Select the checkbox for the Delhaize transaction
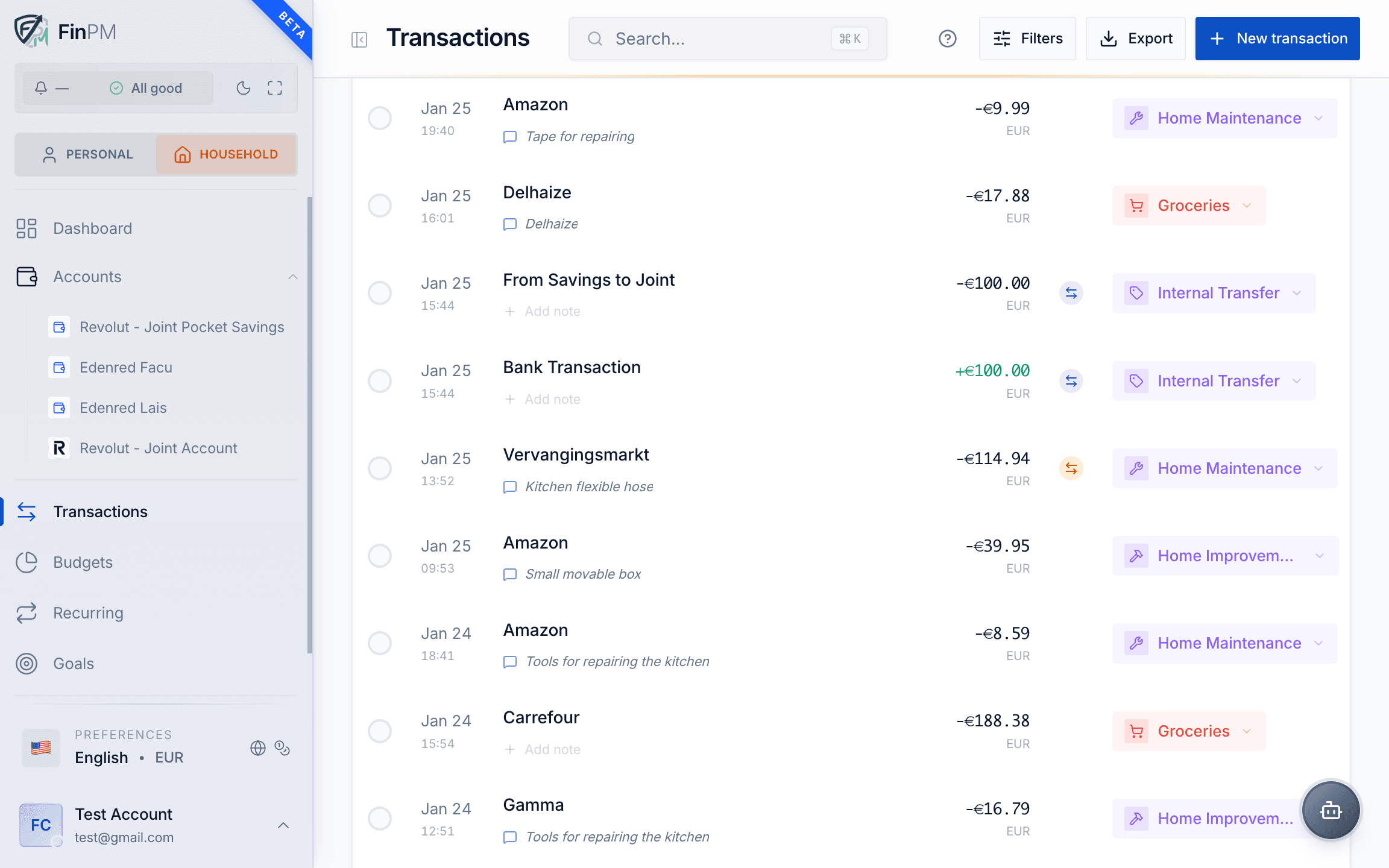The image size is (1389, 868). (x=380, y=206)
